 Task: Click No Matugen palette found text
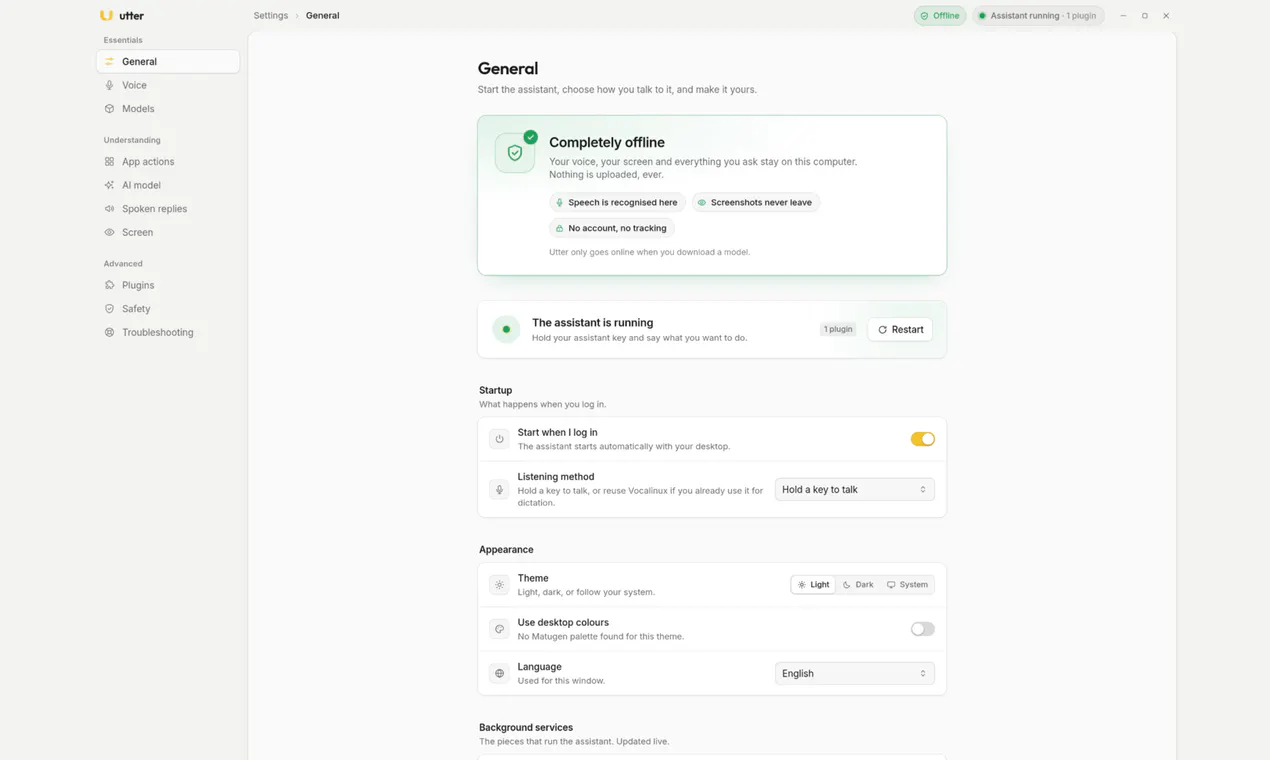point(600,637)
